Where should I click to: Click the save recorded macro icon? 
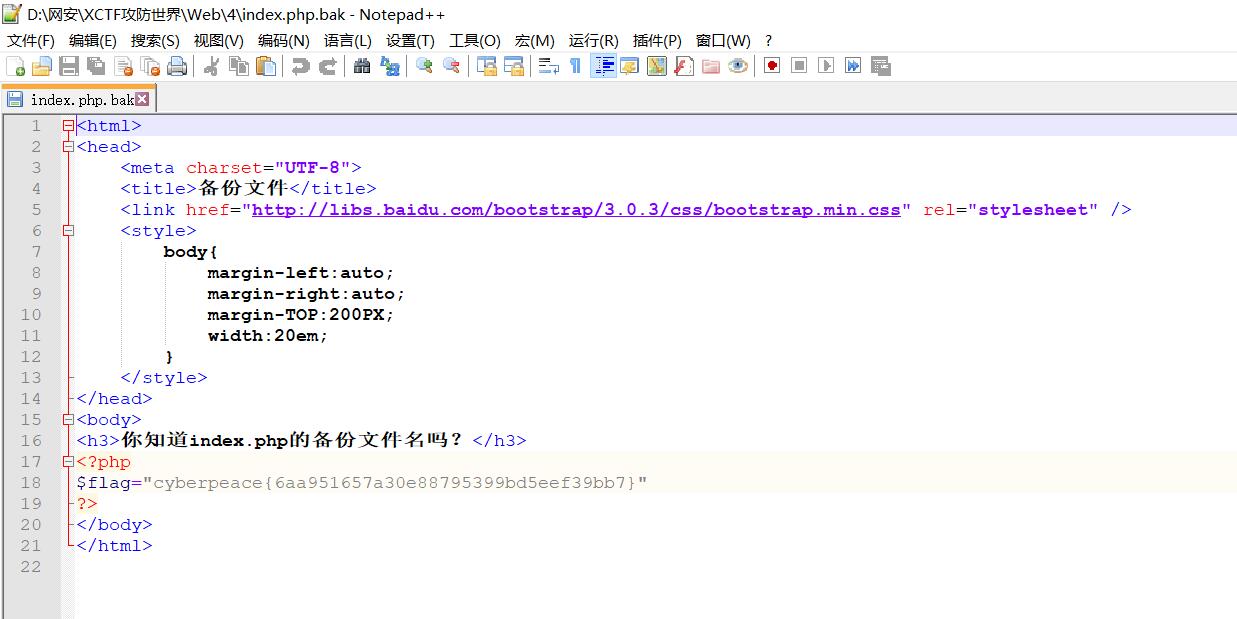point(880,66)
